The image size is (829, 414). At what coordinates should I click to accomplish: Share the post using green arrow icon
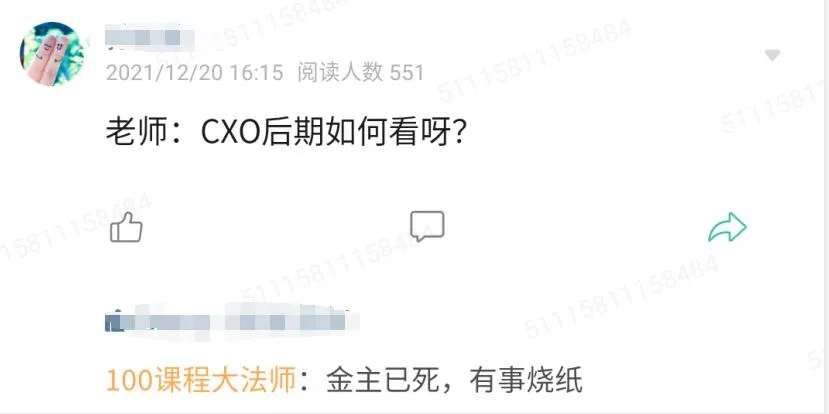(727, 227)
